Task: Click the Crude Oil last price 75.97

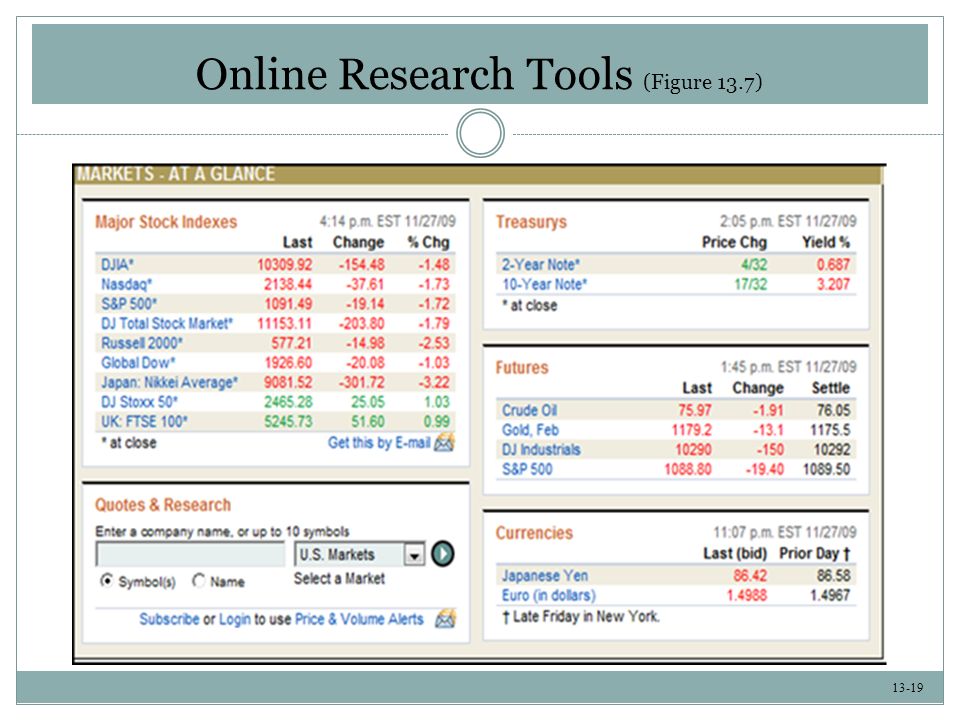Action: click(695, 410)
